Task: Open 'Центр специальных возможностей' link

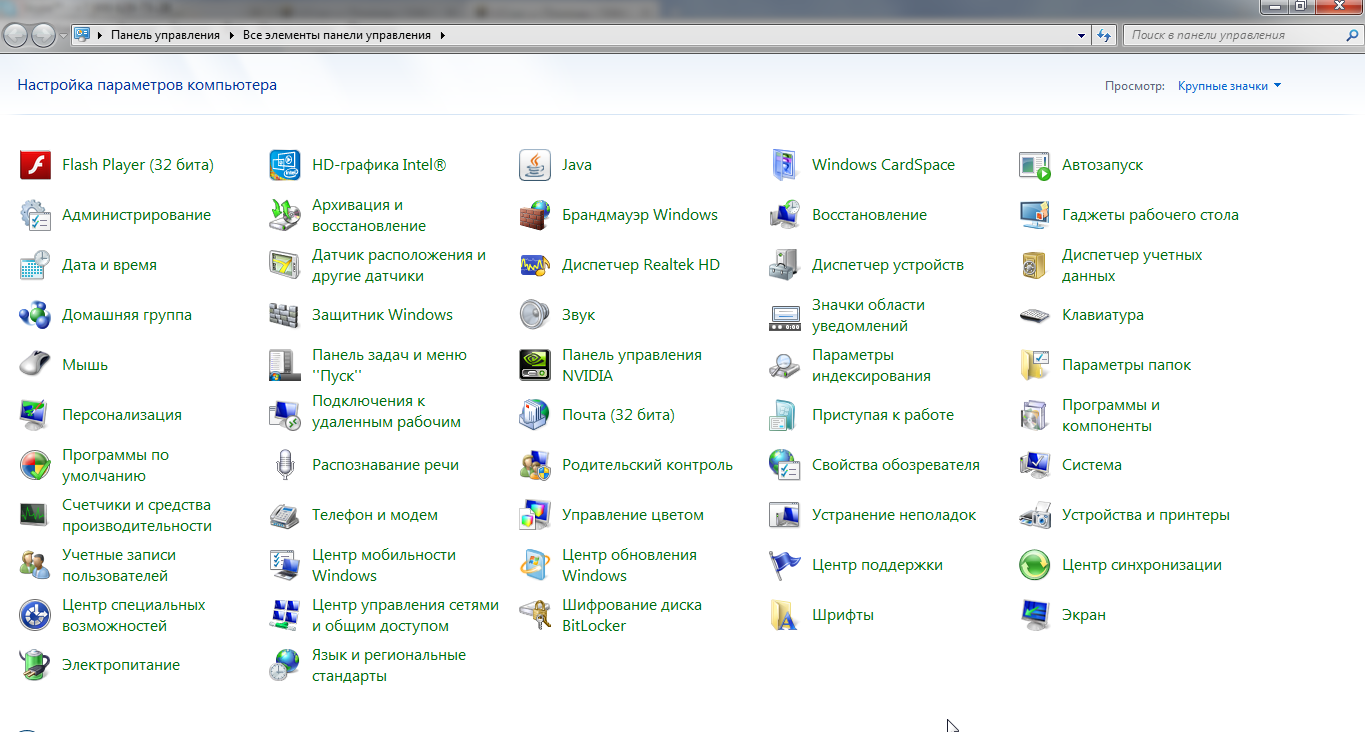Action: click(134, 615)
